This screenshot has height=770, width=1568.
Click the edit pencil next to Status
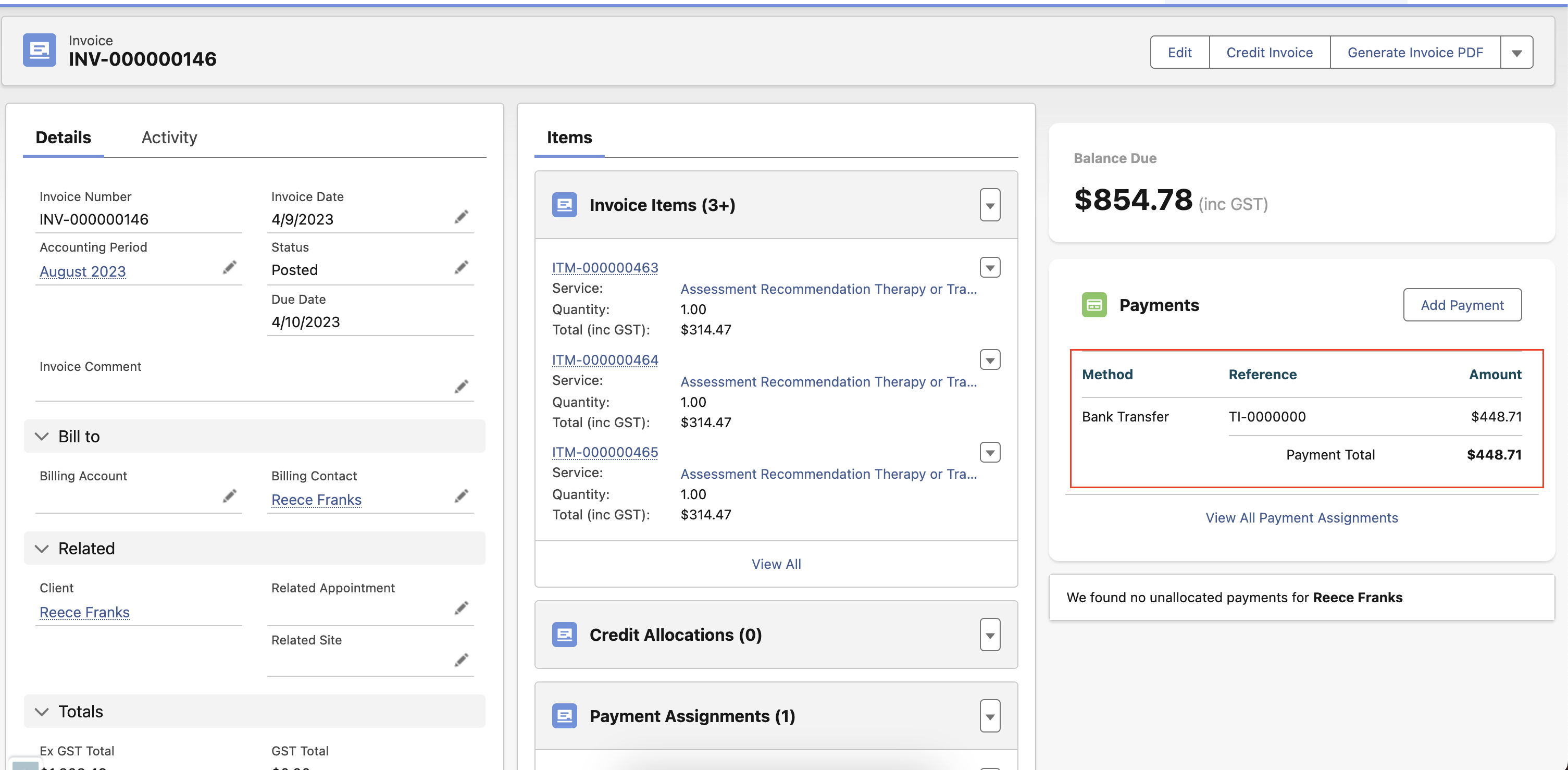462,267
